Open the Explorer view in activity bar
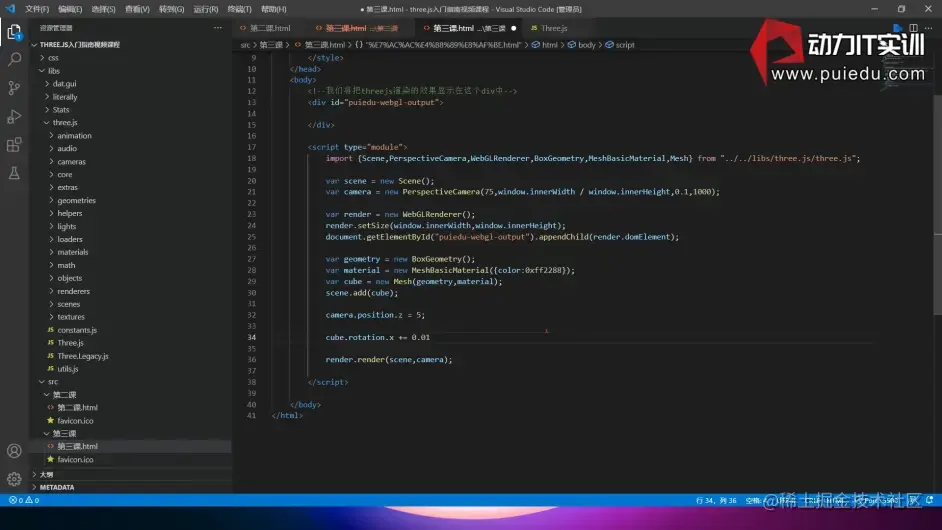 14,31
